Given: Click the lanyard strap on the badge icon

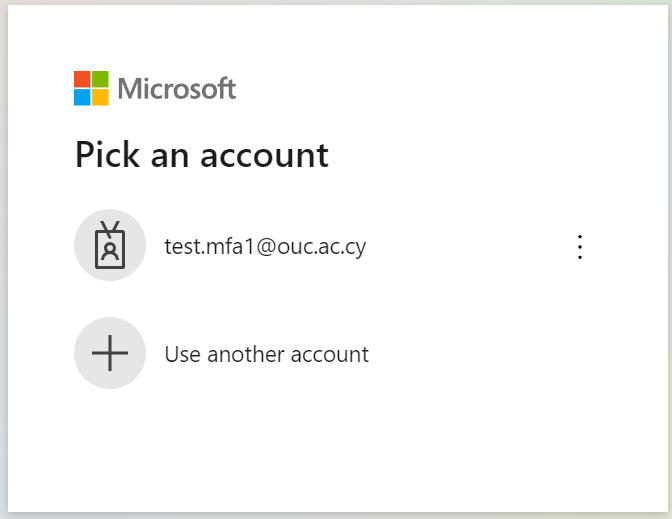Looking at the screenshot, I should (x=110, y=228).
